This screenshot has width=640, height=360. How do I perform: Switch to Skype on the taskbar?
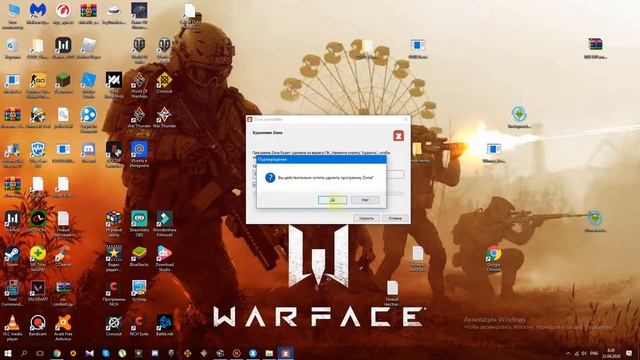point(106,353)
